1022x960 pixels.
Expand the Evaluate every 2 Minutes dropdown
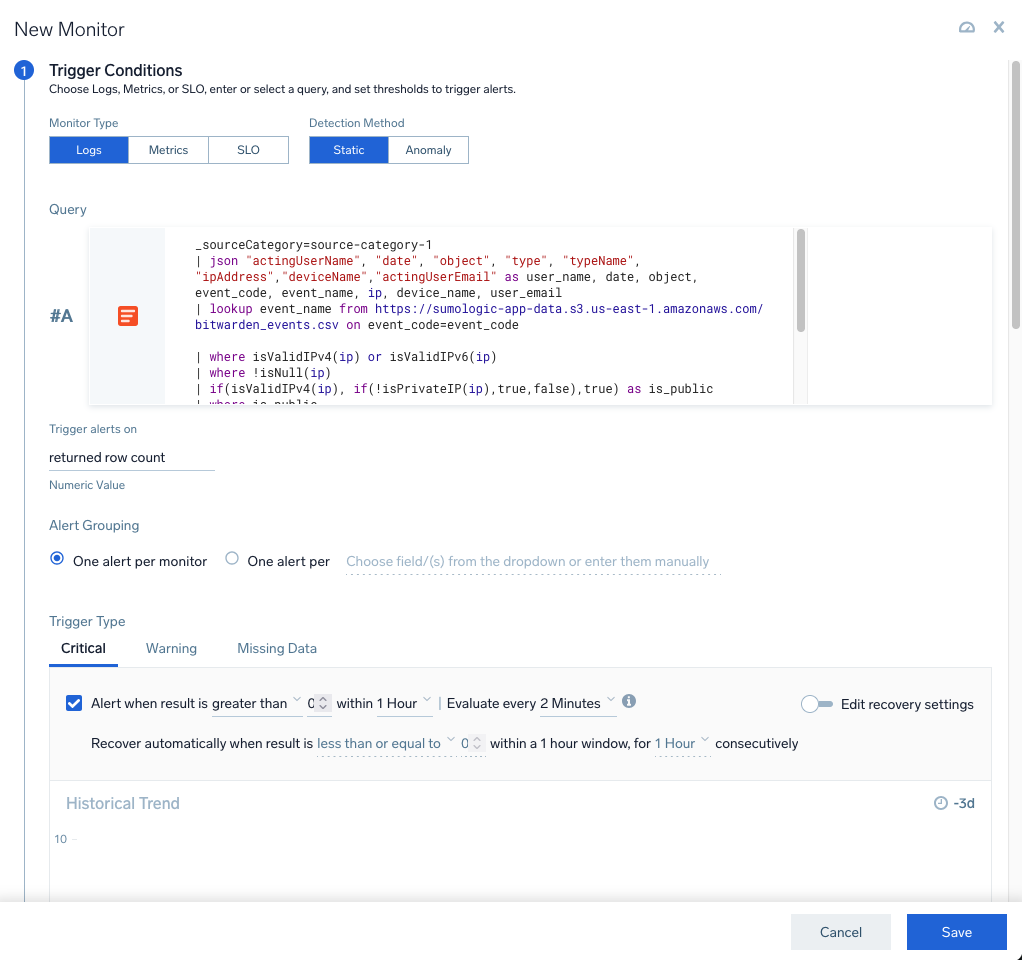pos(577,704)
